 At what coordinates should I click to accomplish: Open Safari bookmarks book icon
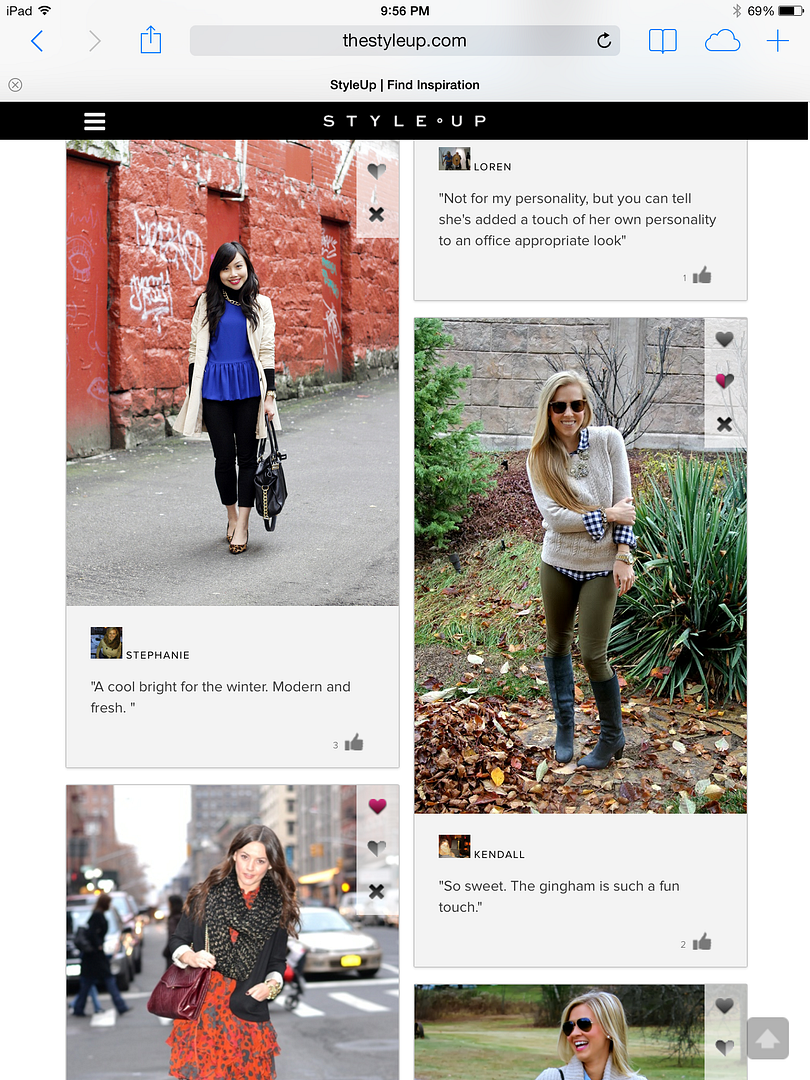tap(663, 41)
